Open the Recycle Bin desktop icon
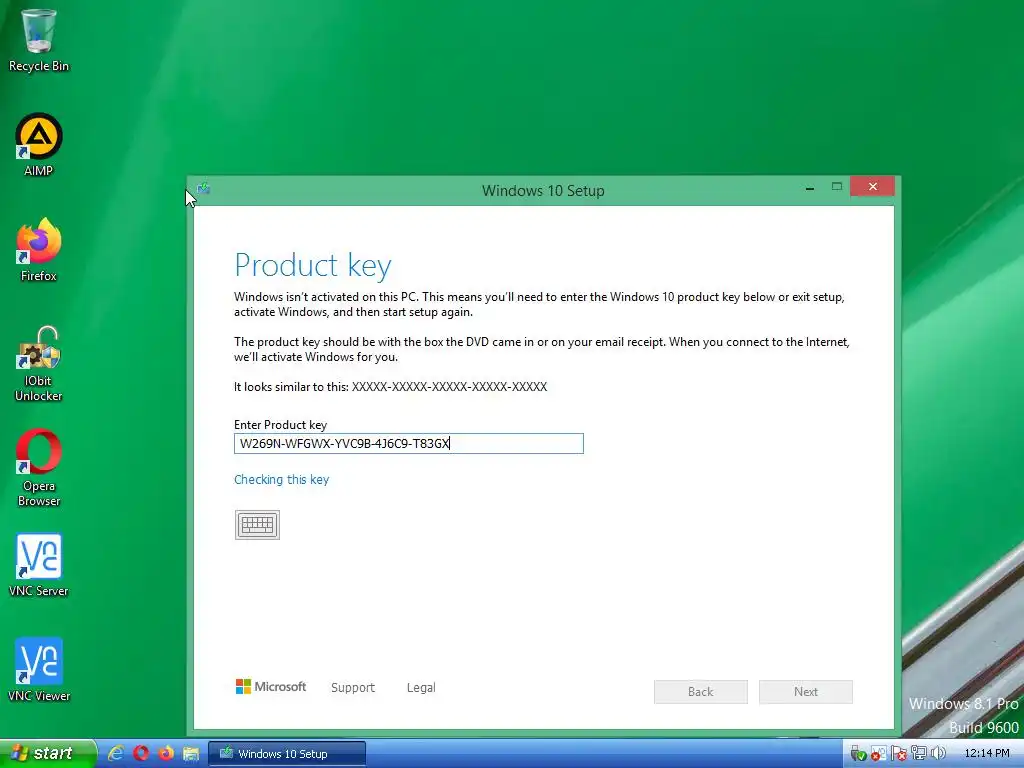Screen dimensions: 1024x768 [x=39, y=41]
